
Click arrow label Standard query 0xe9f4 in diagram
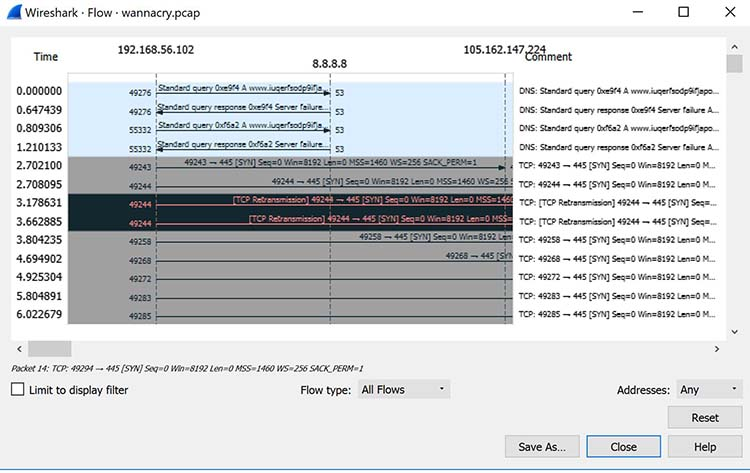tap(240, 88)
